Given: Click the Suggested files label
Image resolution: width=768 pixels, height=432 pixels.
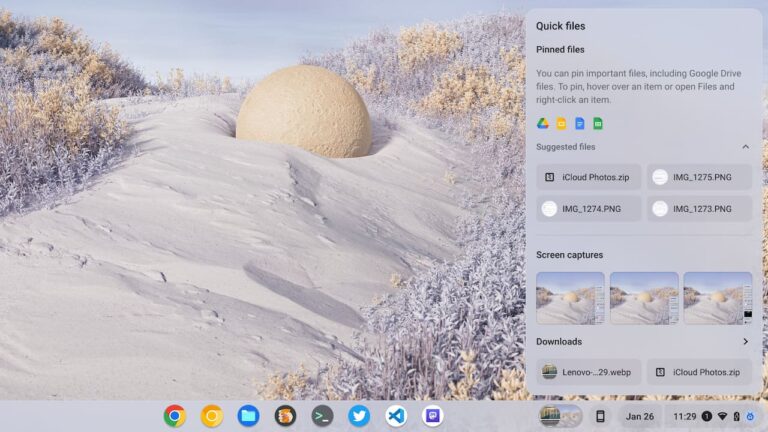Looking at the screenshot, I should 565,146.
